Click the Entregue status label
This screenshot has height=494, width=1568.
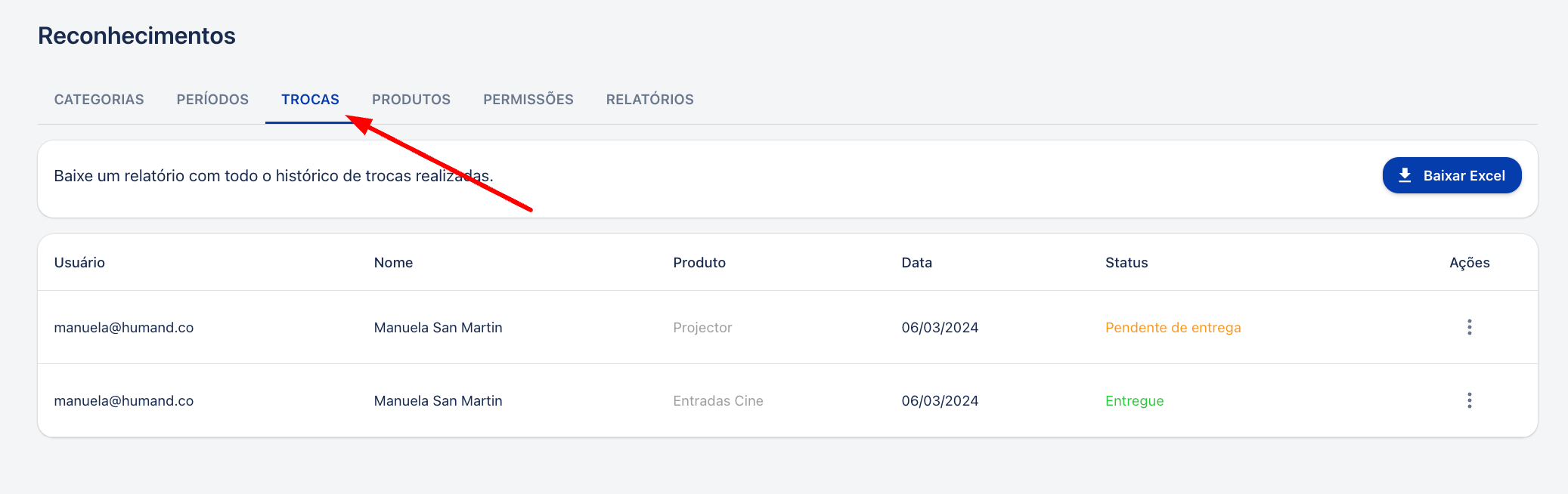[x=1134, y=400]
